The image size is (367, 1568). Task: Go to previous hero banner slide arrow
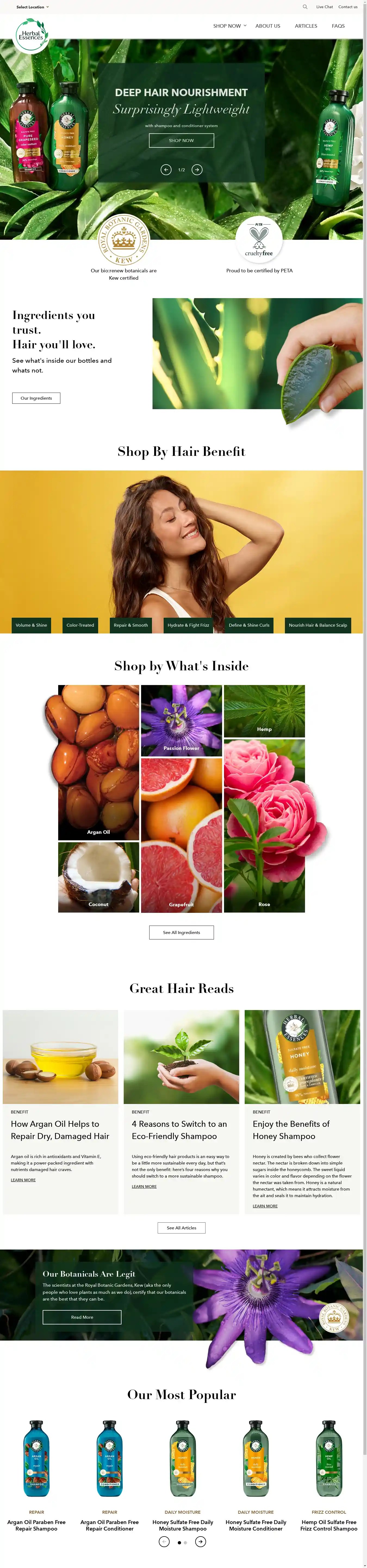pyautogui.click(x=166, y=170)
